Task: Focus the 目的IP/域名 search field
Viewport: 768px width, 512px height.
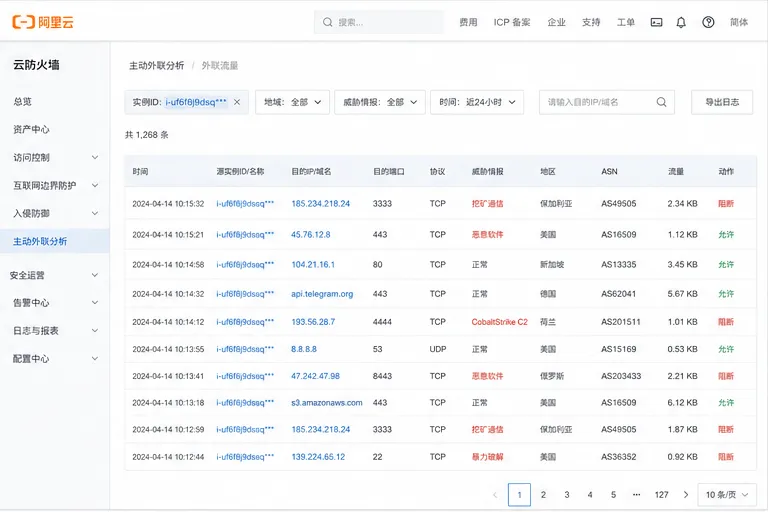Action: click(606, 102)
